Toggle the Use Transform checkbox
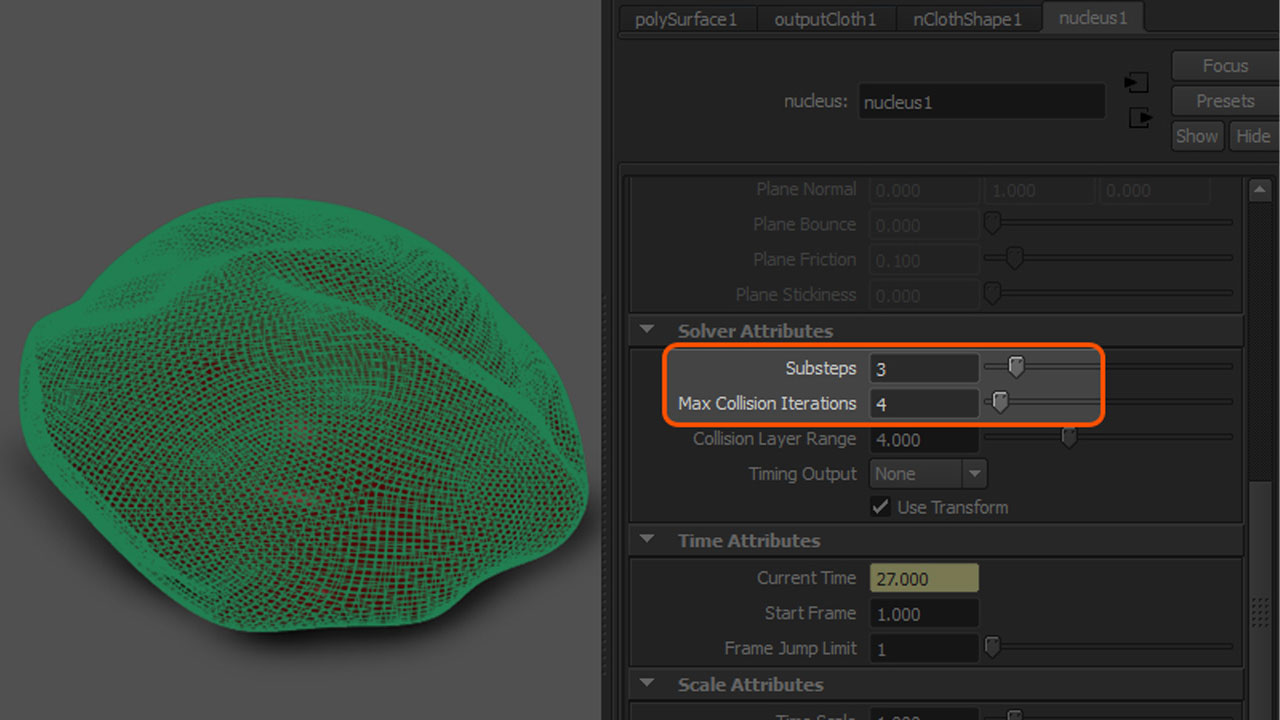1280x720 pixels. point(880,507)
